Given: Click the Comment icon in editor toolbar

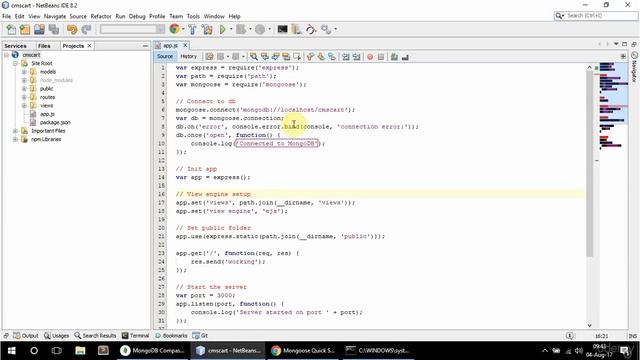Looking at the screenshot, I should click(394, 57).
